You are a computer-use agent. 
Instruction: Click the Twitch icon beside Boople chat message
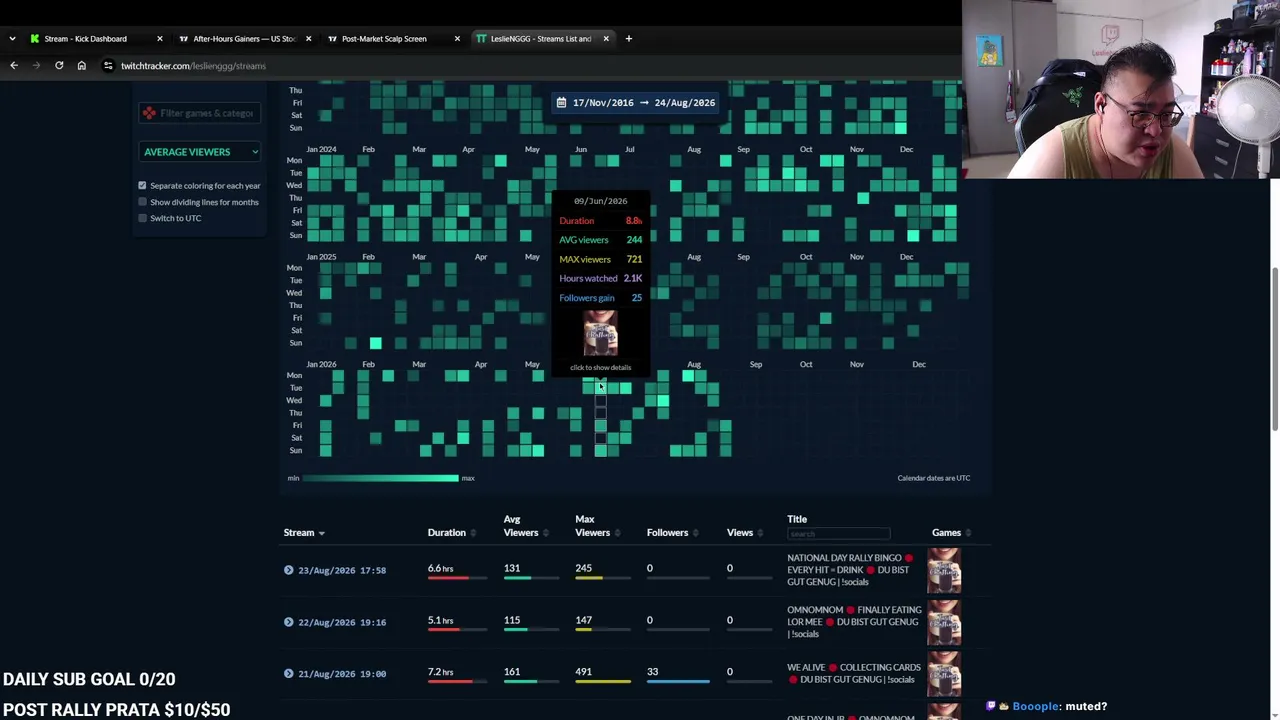991,706
